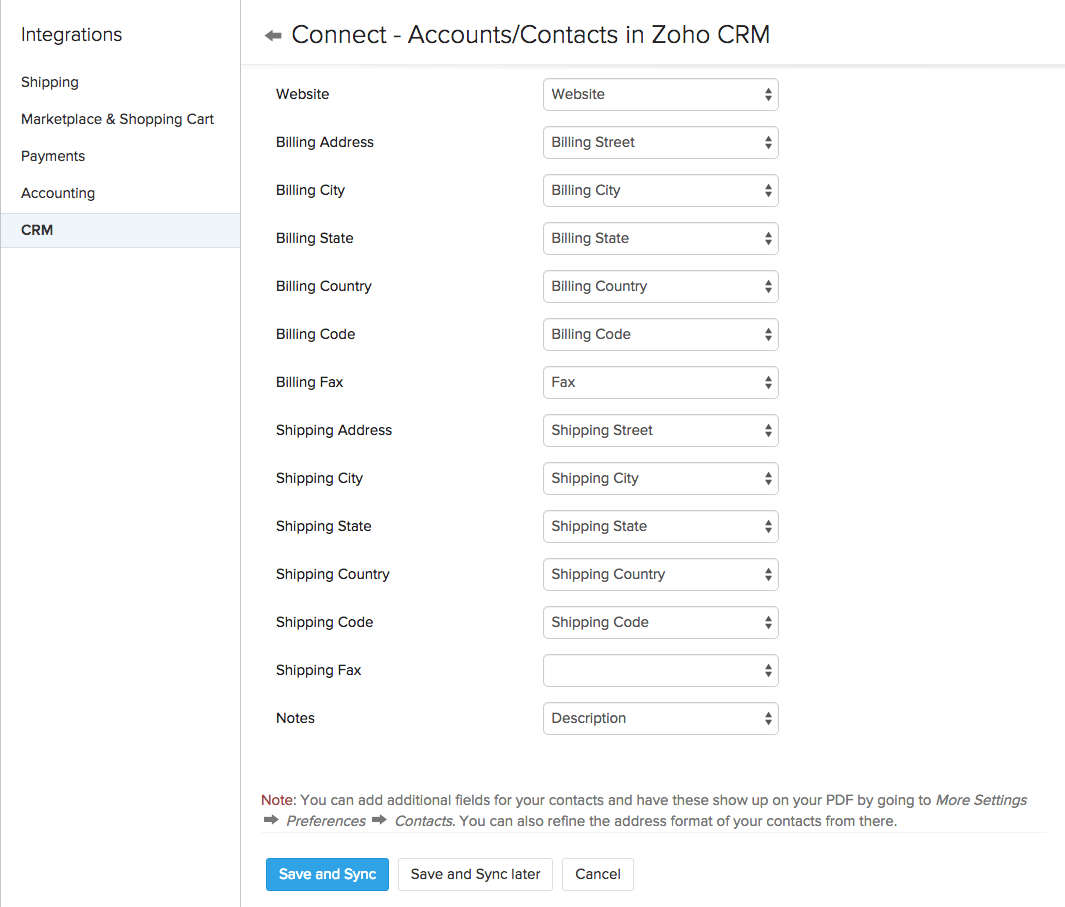Expand the Billing City dropdown
This screenshot has width=1065, height=907.
pos(660,190)
